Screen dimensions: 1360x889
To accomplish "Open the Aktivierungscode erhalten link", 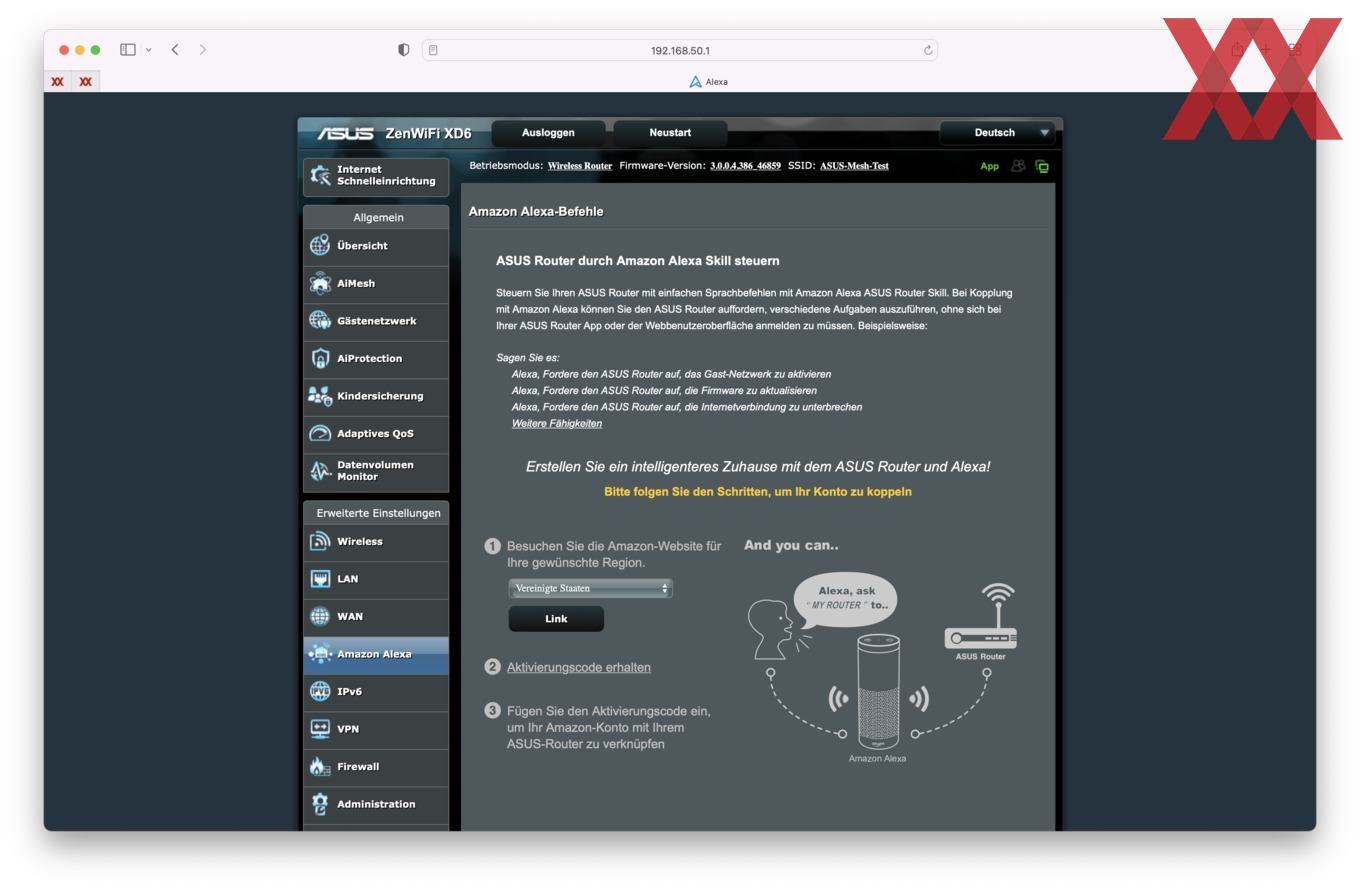I will click(x=579, y=667).
